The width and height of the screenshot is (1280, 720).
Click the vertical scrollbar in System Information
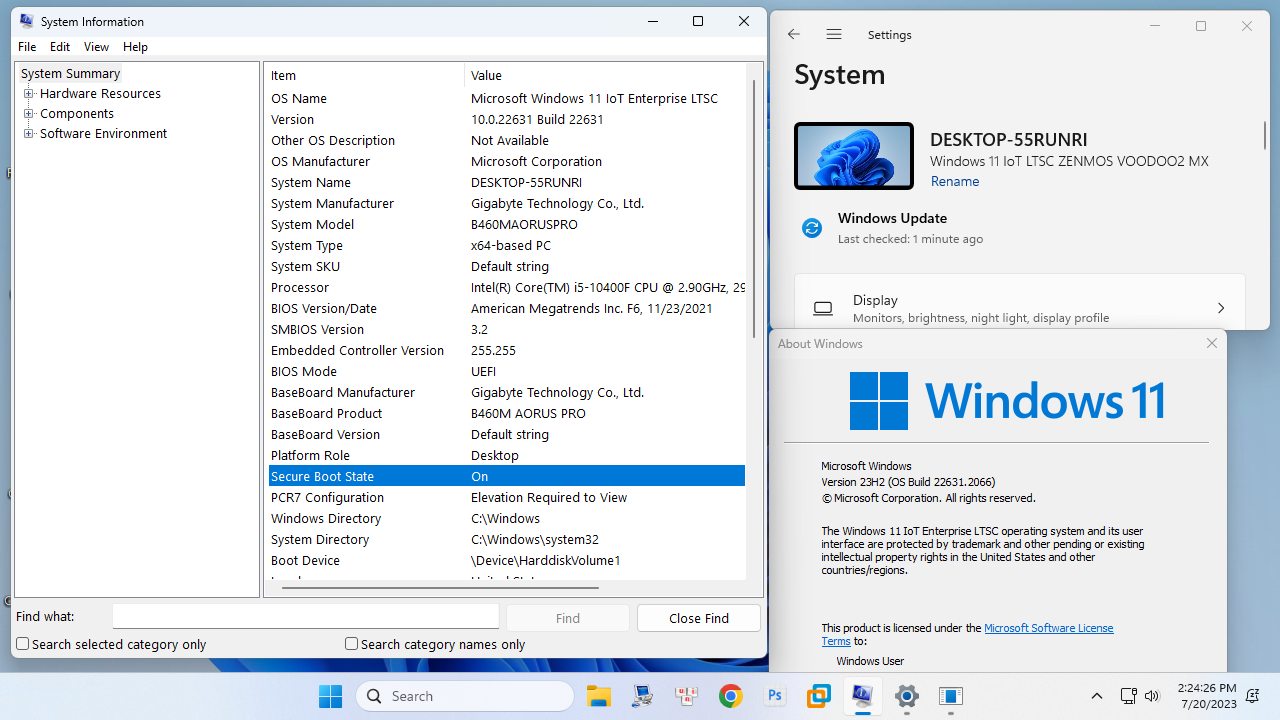(x=755, y=210)
